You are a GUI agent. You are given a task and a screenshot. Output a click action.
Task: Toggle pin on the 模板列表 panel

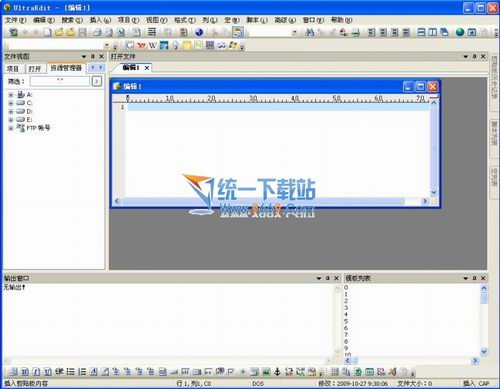(474, 278)
